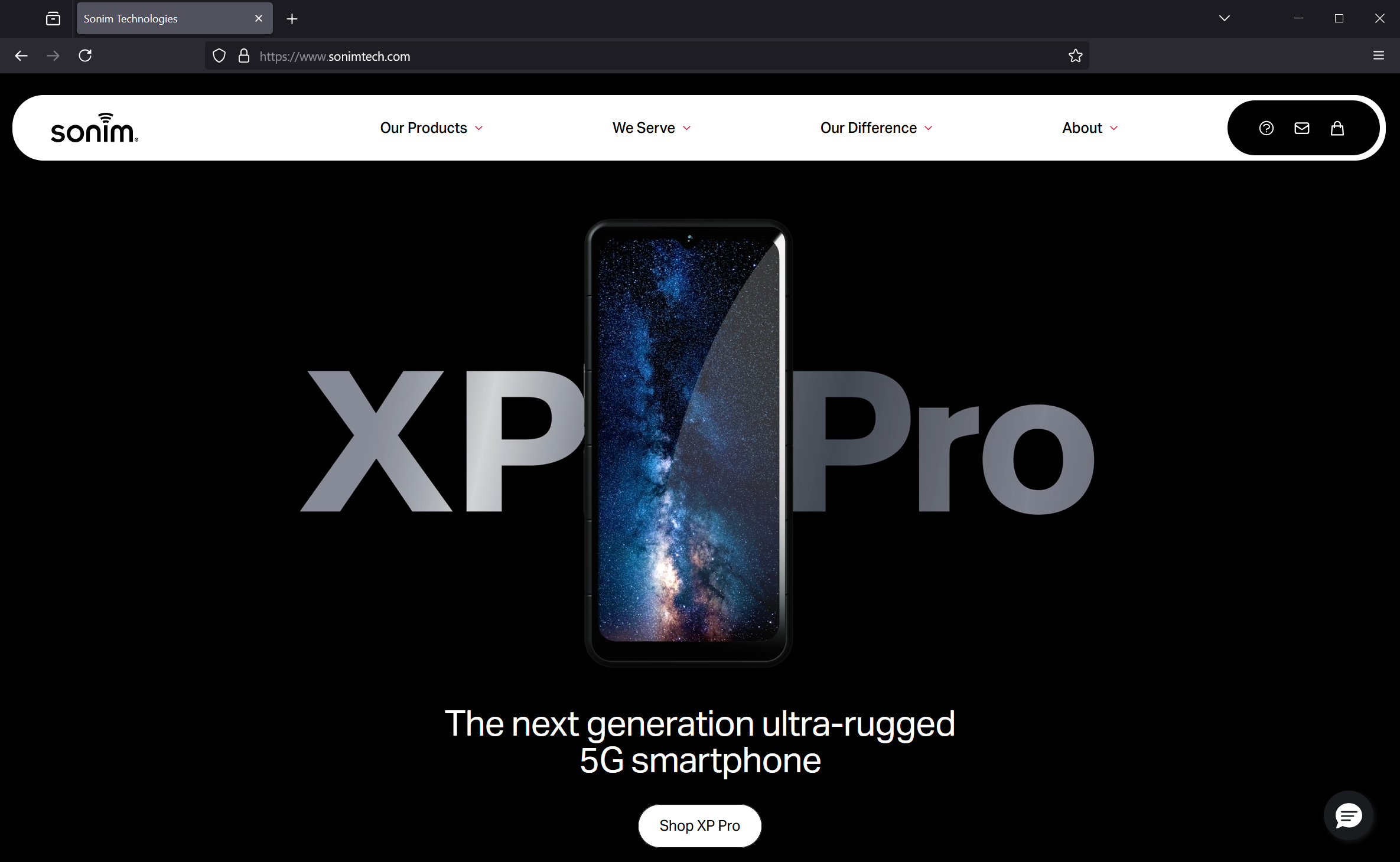Reload the current page

click(85, 55)
